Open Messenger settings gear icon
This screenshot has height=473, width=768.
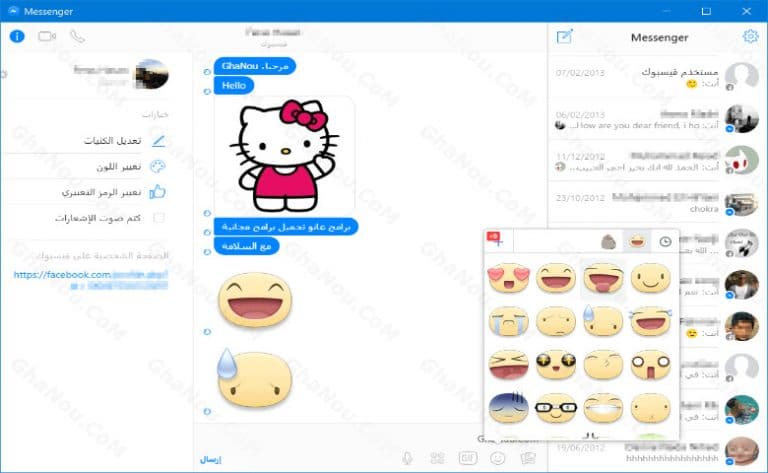click(750, 36)
